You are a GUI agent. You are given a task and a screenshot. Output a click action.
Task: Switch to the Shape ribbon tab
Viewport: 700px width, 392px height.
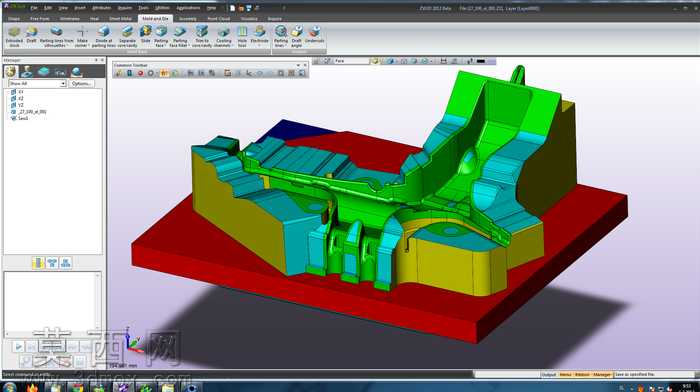point(14,19)
